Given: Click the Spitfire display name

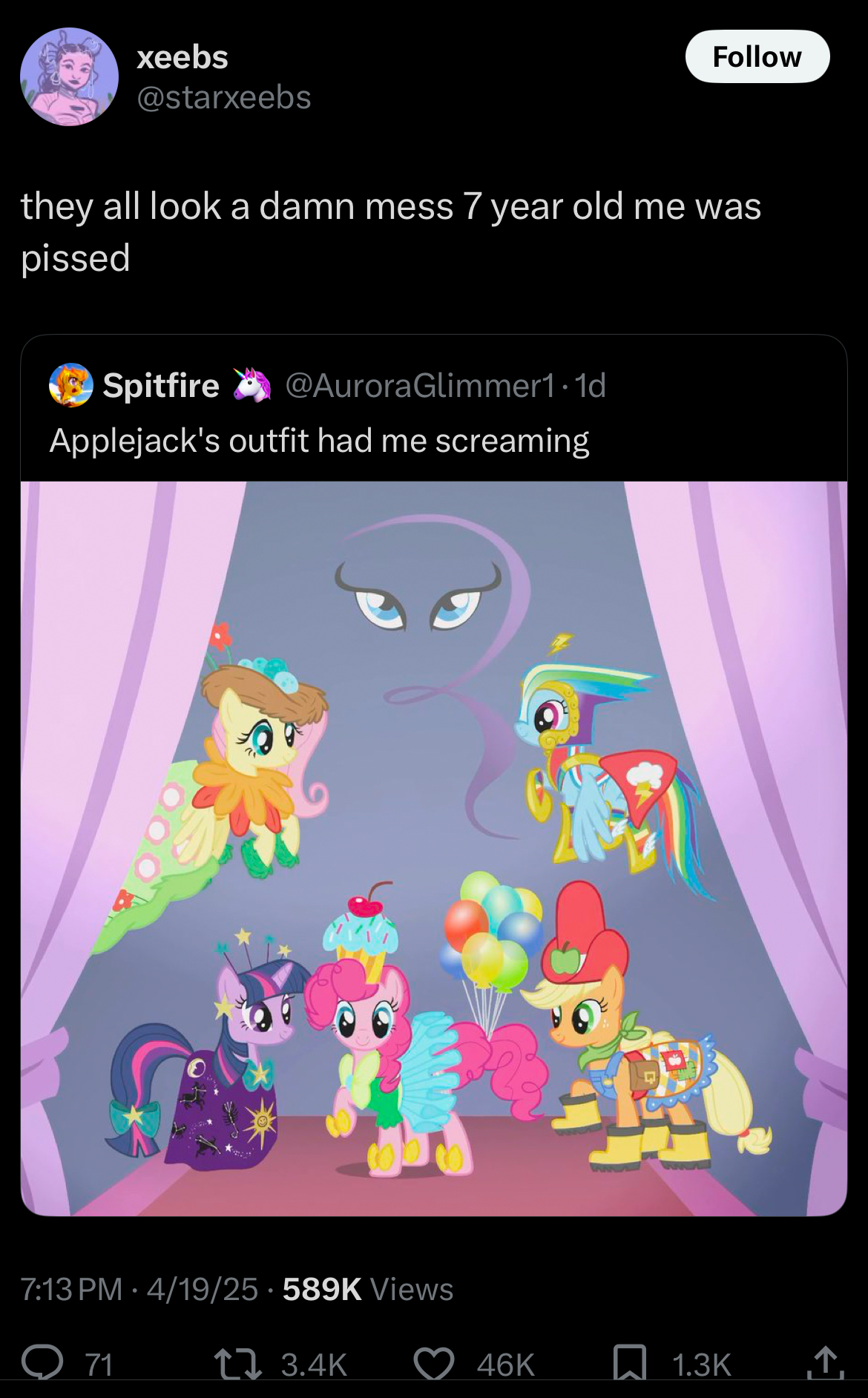Looking at the screenshot, I should click(x=161, y=385).
